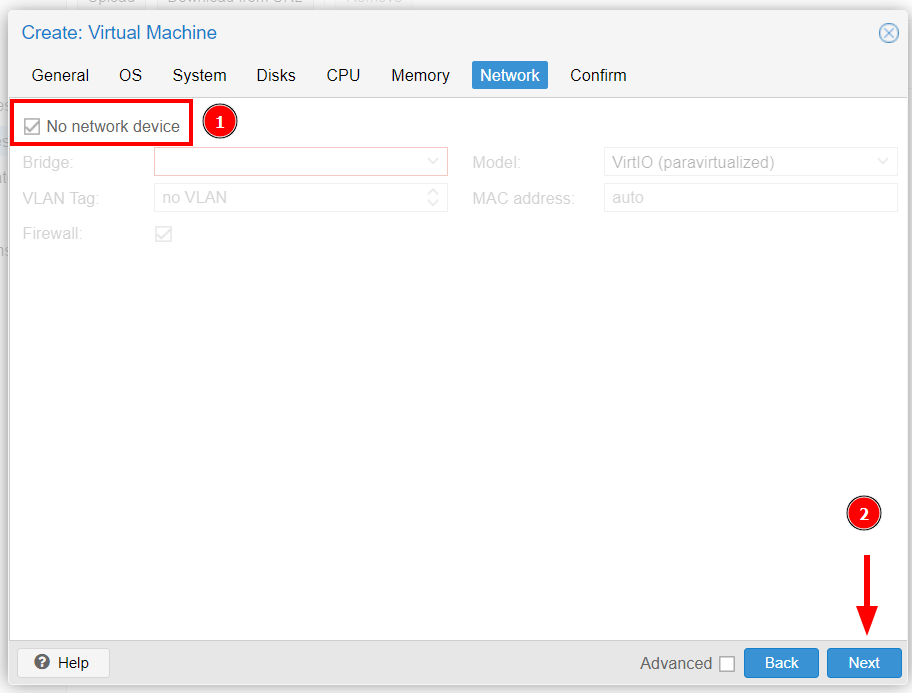Enable the Advanced options checkbox

[x=727, y=664]
